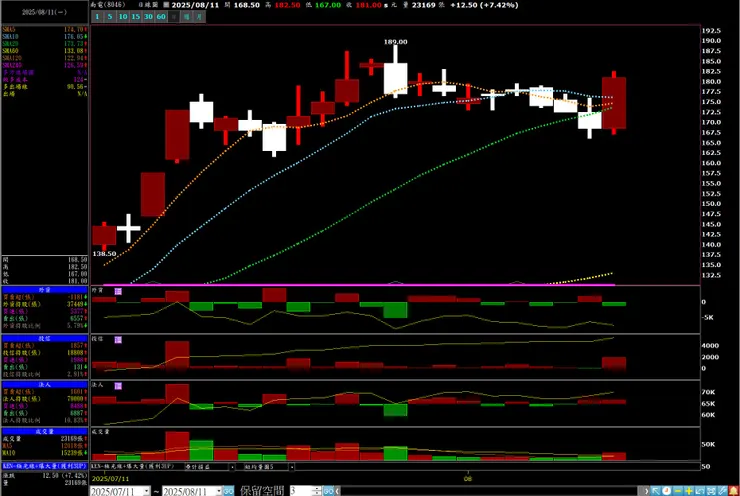This screenshot has width=740, height=496.
Task: Click the small icon before 2025/08/11 in header
Action: 166,5
